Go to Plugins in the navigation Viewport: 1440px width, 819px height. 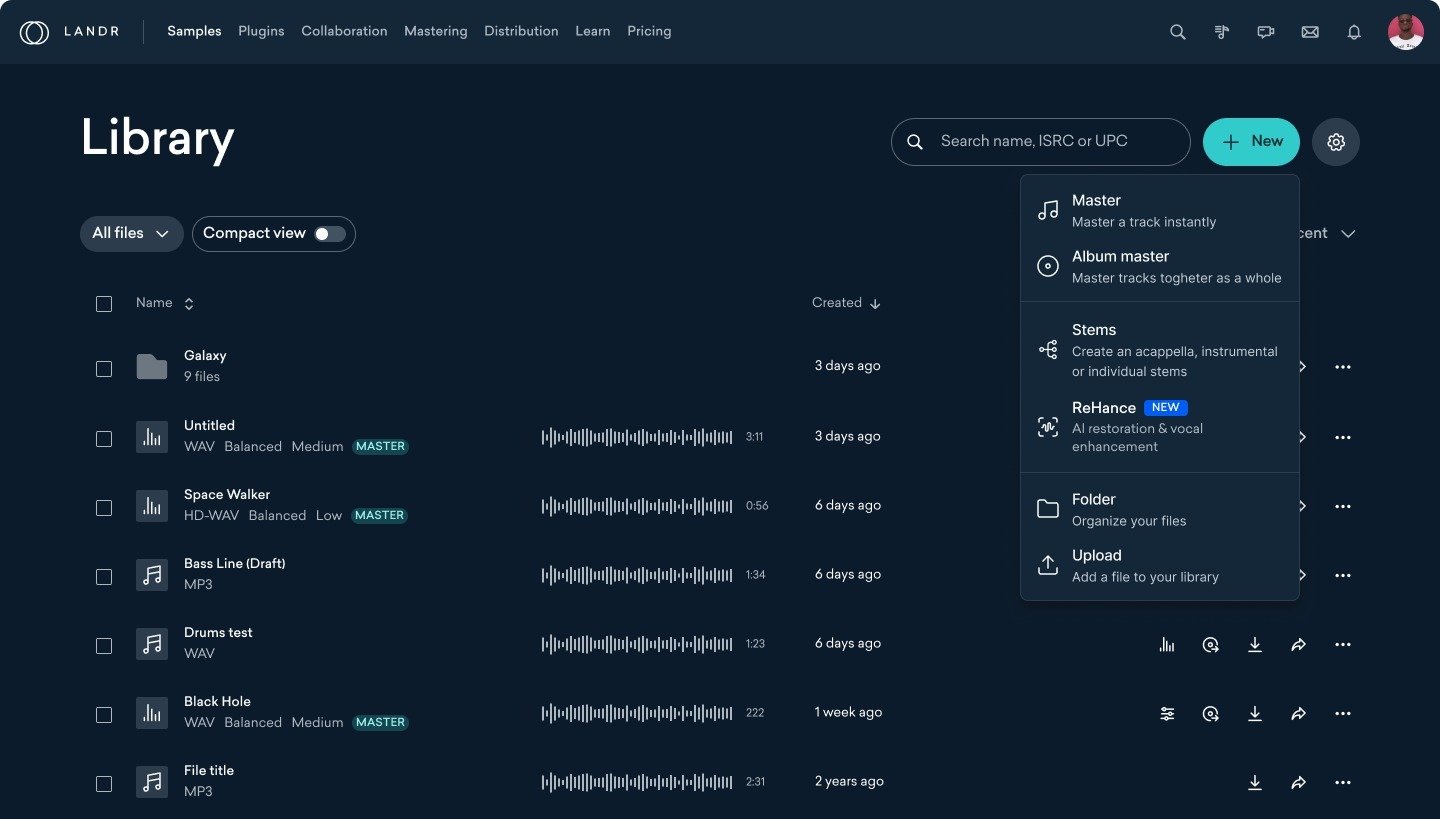[x=261, y=31]
